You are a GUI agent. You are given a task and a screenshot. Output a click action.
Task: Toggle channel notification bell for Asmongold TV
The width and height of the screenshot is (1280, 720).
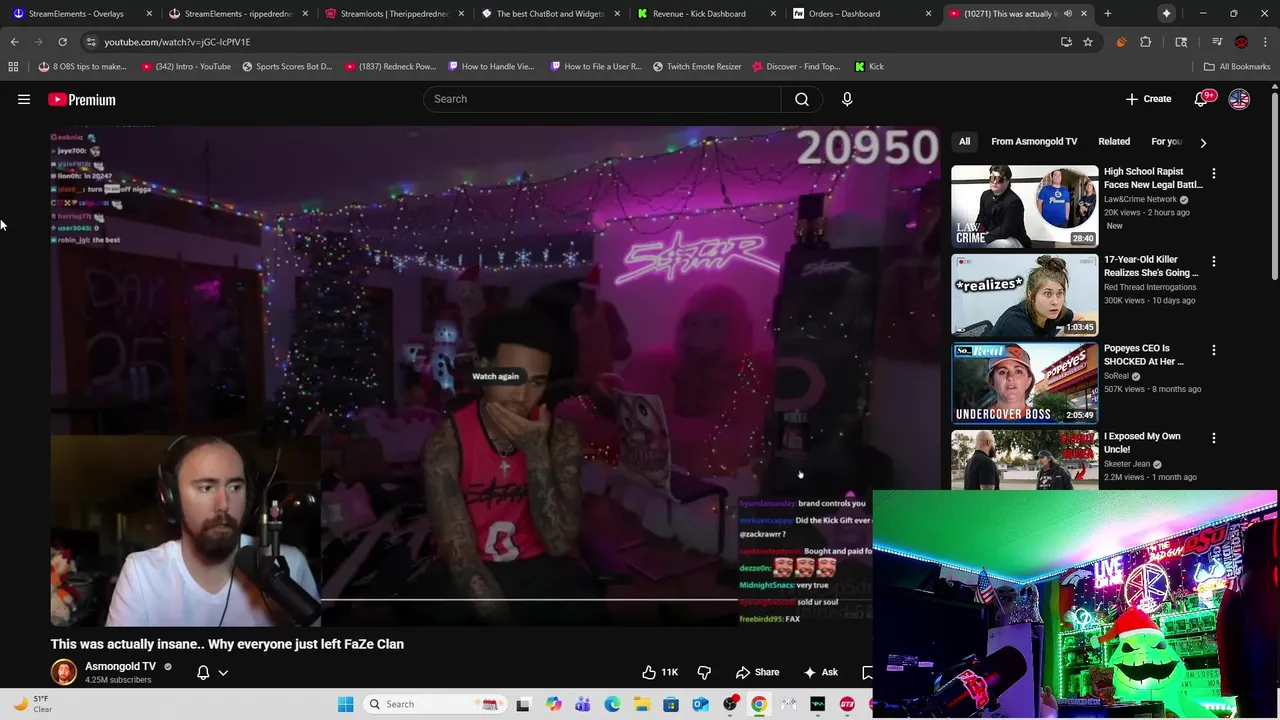click(203, 673)
